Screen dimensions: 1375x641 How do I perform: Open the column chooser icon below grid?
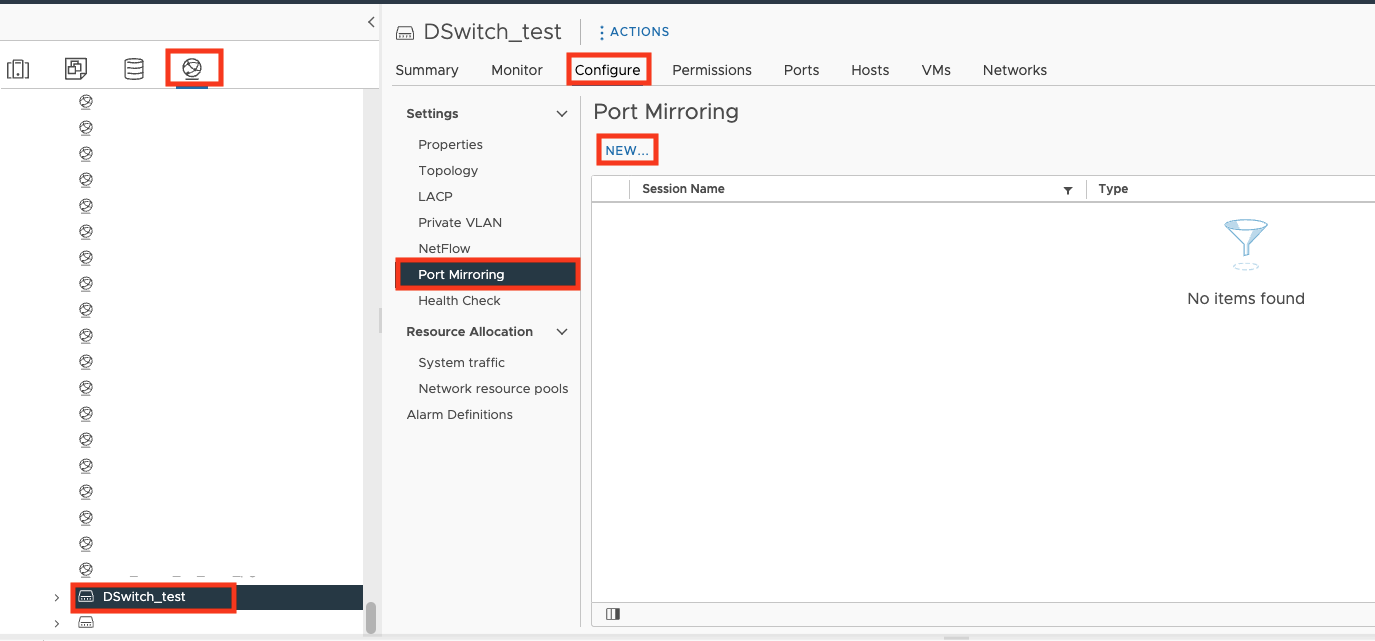[x=613, y=614]
